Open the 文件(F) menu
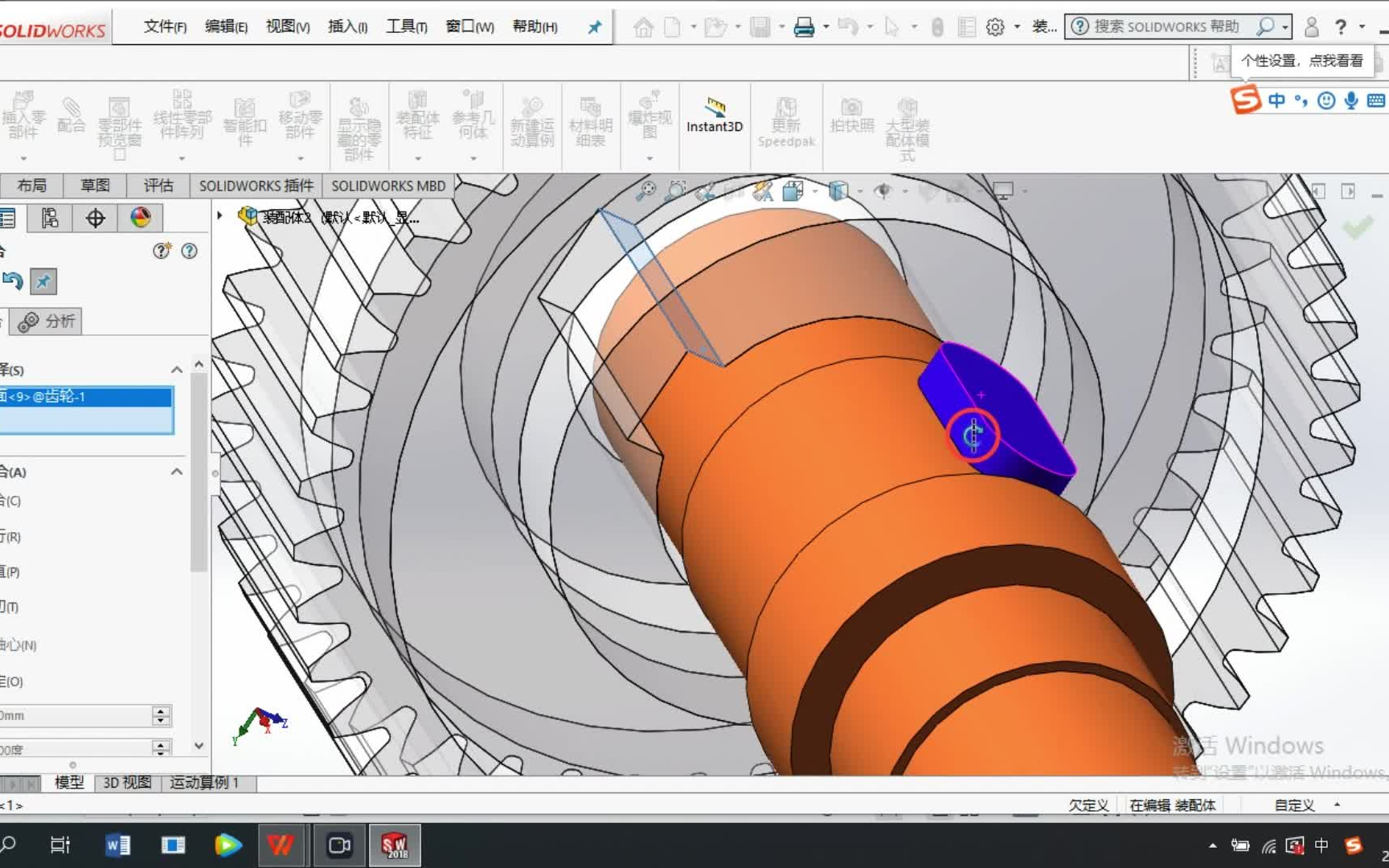Screen dimensions: 1389x868 pyautogui.click(x=165, y=27)
